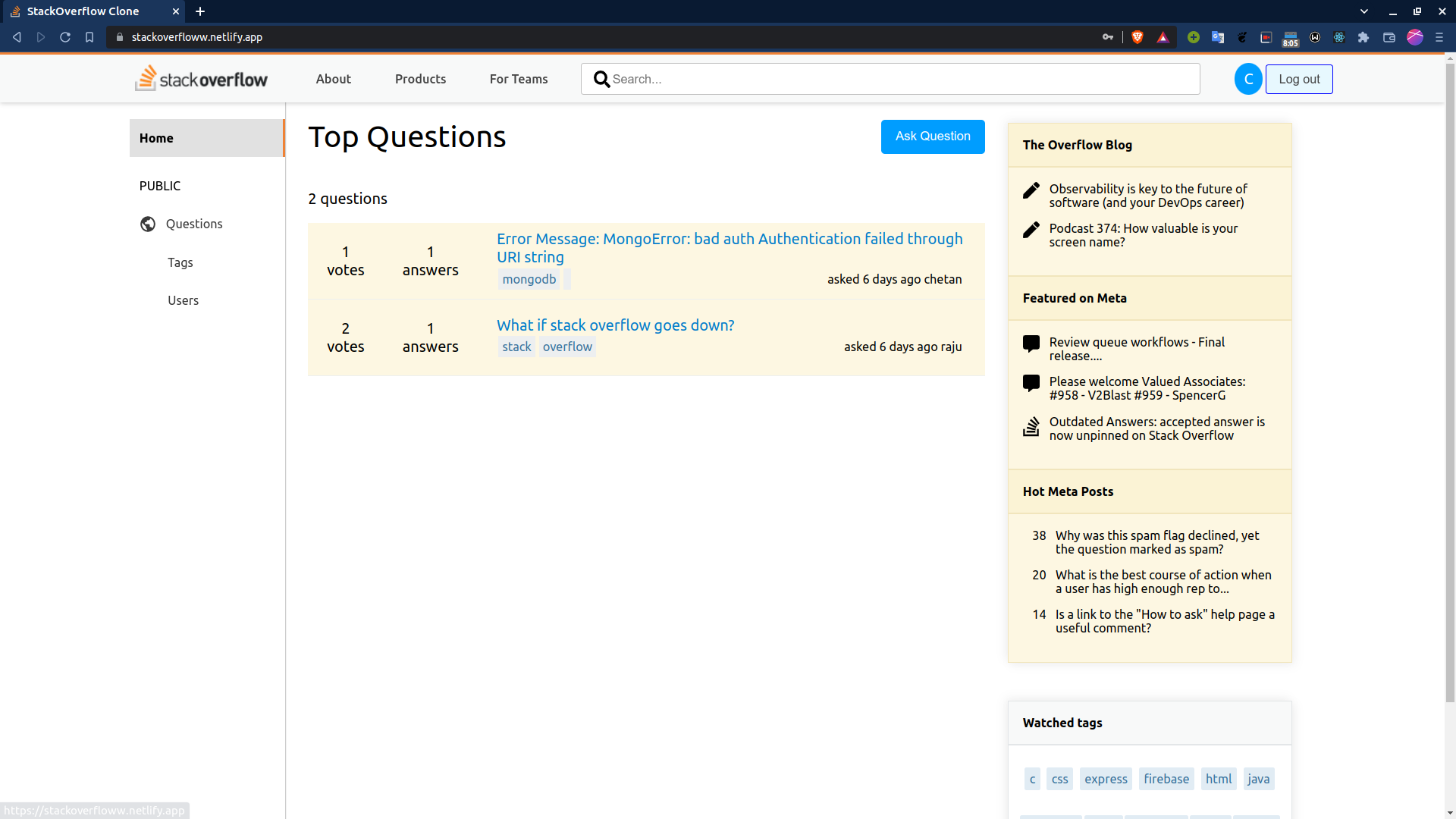Click the mongodb tag
The image size is (1456, 819).
(x=529, y=279)
